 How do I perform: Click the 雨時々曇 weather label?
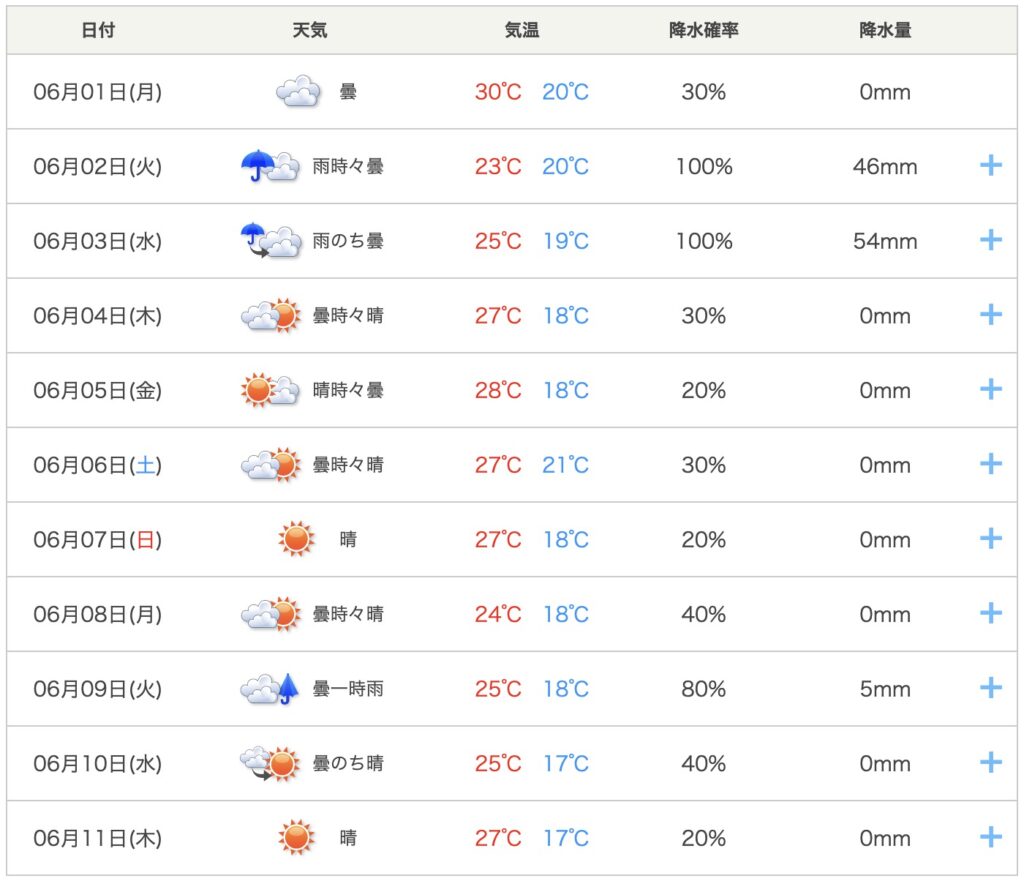[347, 166]
